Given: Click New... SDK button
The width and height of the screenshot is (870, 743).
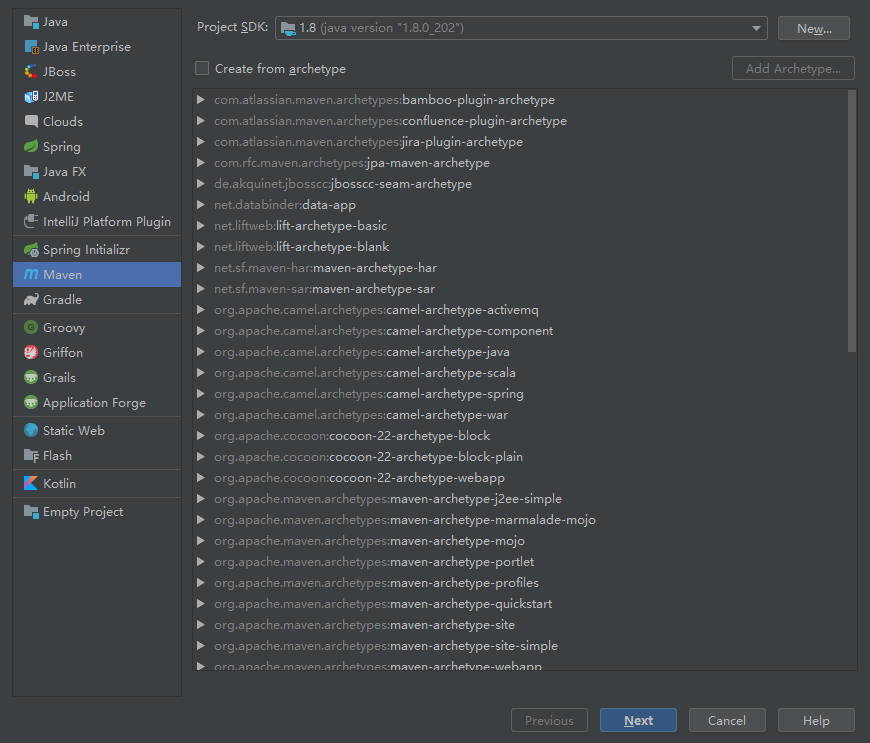Looking at the screenshot, I should point(814,28).
